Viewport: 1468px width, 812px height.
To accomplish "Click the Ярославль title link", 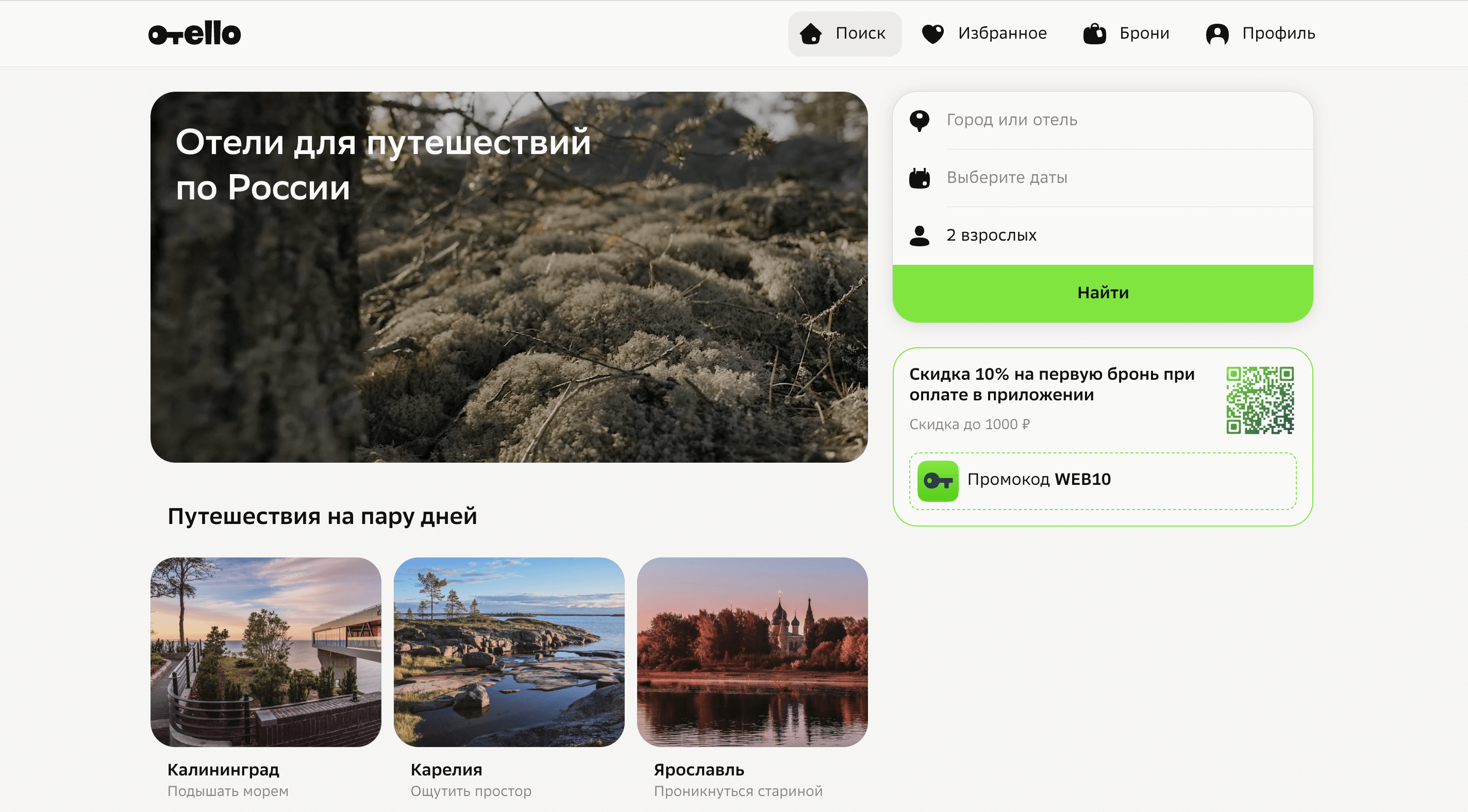I will tap(698, 770).
